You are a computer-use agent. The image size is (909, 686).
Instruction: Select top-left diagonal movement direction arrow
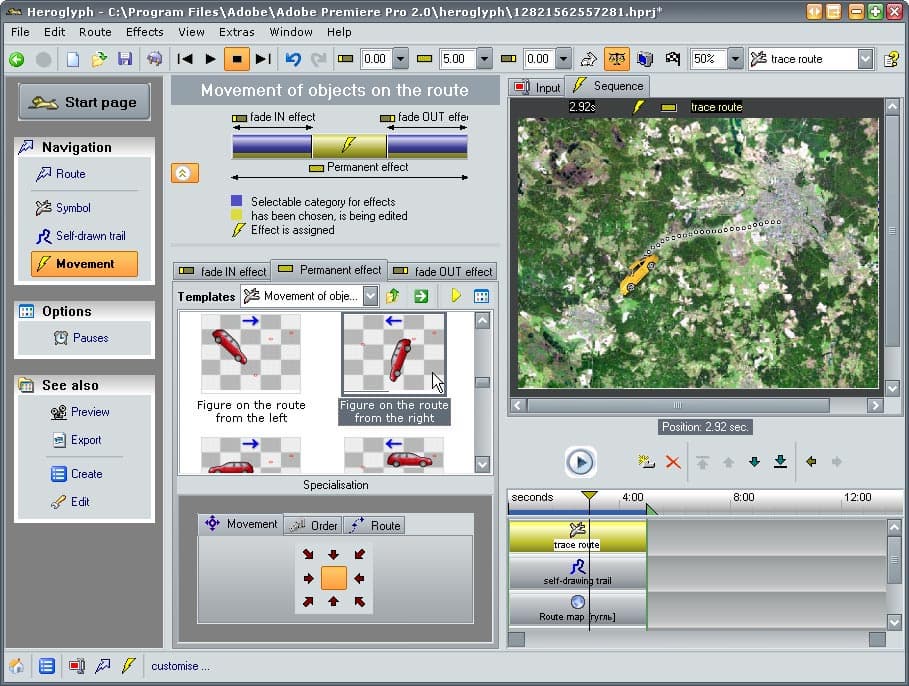pyautogui.click(x=308, y=554)
